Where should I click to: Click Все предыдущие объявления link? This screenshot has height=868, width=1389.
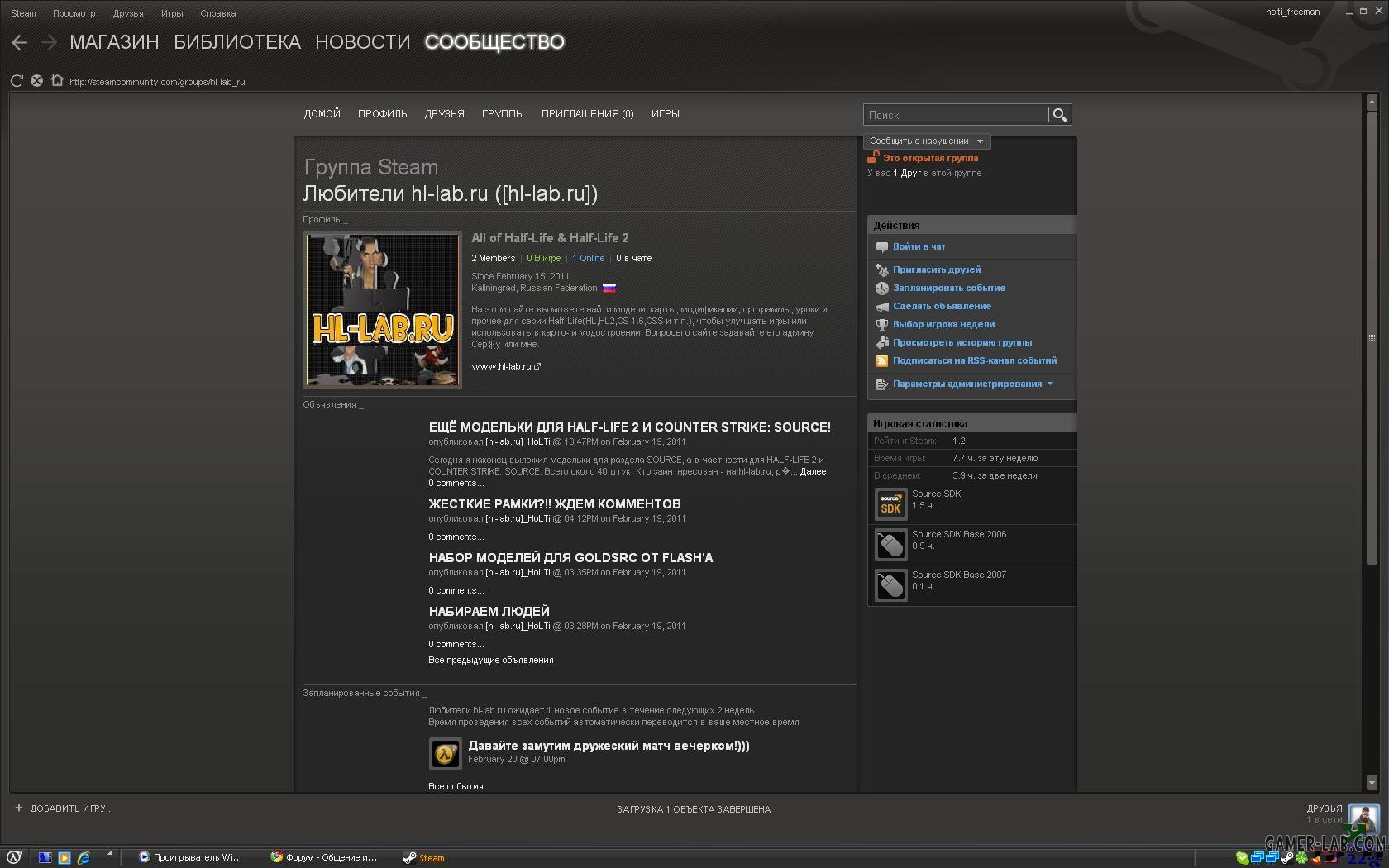(x=491, y=661)
